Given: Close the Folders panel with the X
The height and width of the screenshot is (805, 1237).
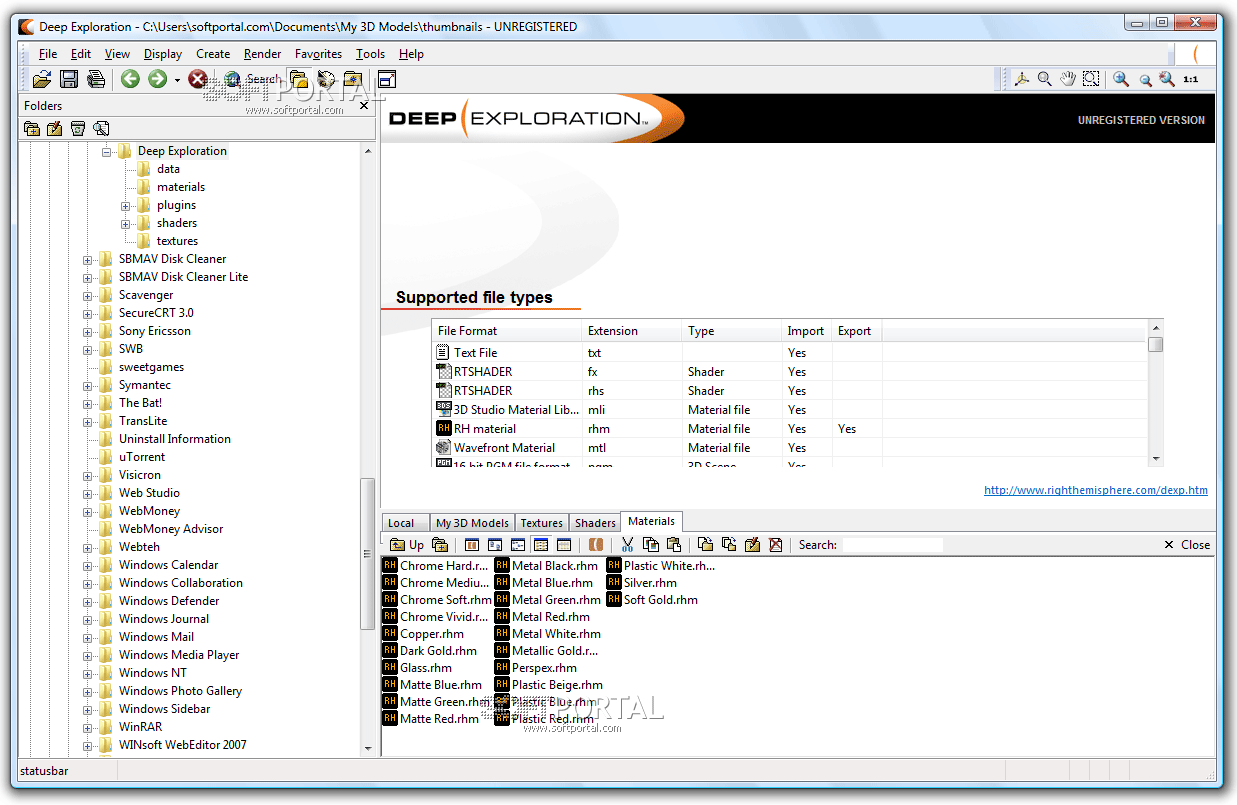Looking at the screenshot, I should (x=364, y=105).
